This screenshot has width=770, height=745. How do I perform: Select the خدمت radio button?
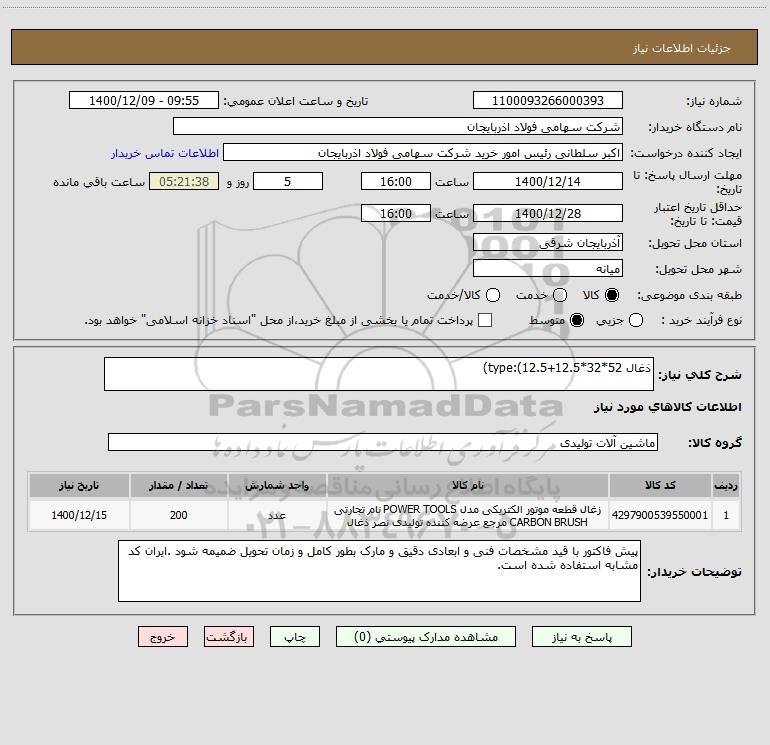point(560,295)
